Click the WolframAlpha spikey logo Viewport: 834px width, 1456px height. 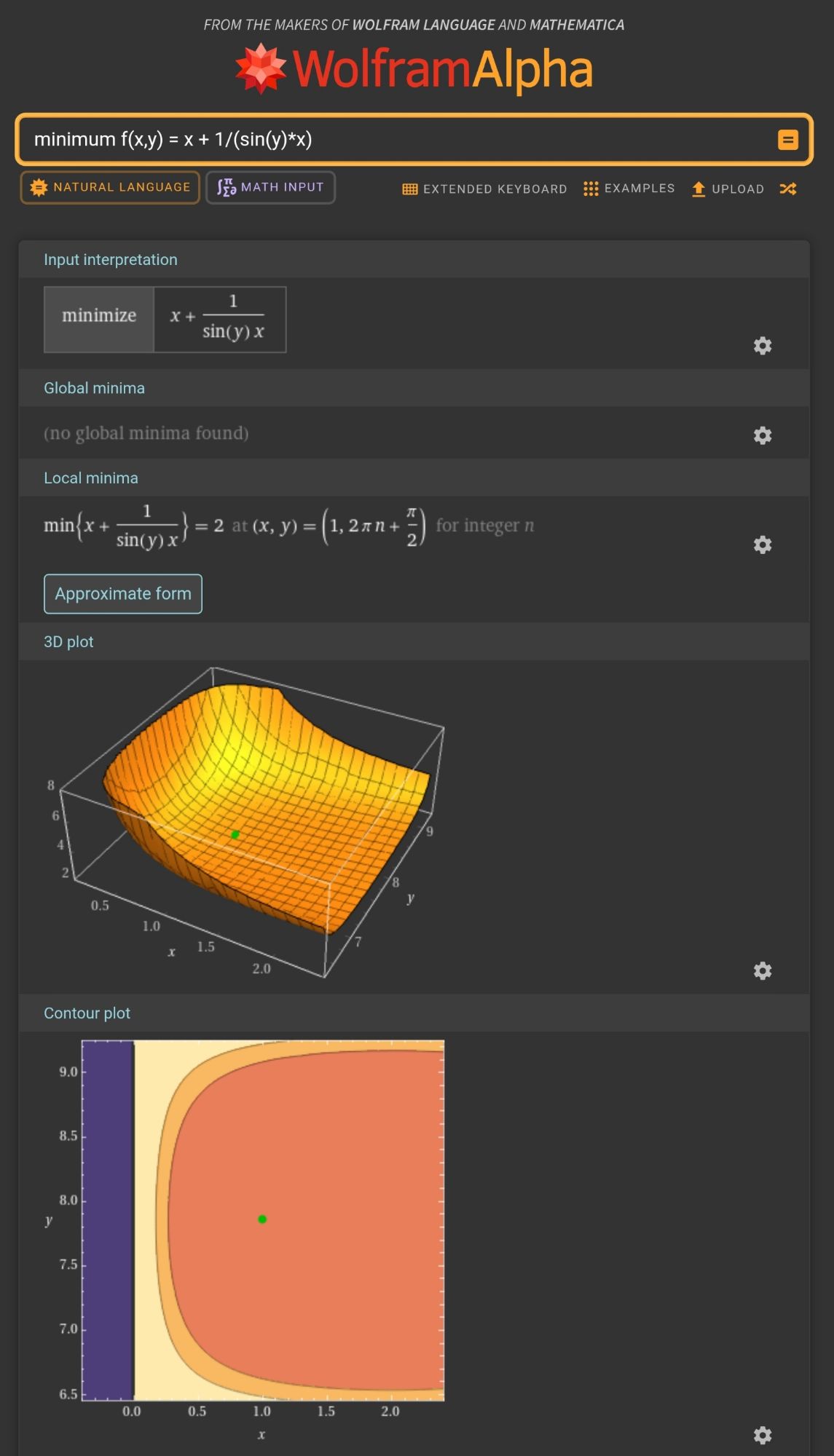pyautogui.click(x=260, y=69)
